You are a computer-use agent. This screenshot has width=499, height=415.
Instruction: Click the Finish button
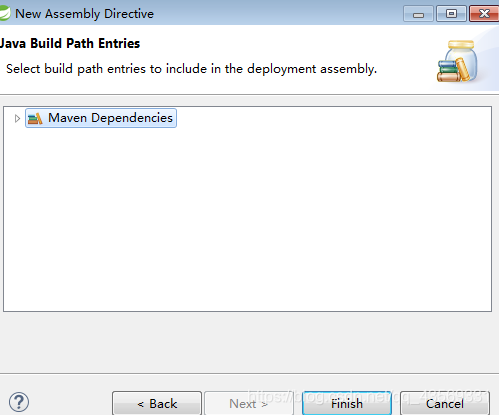click(x=347, y=403)
